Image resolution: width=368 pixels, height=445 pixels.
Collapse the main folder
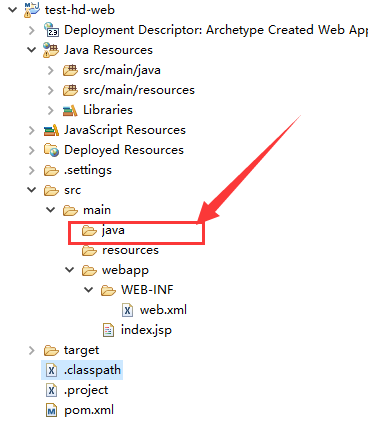[51, 210]
